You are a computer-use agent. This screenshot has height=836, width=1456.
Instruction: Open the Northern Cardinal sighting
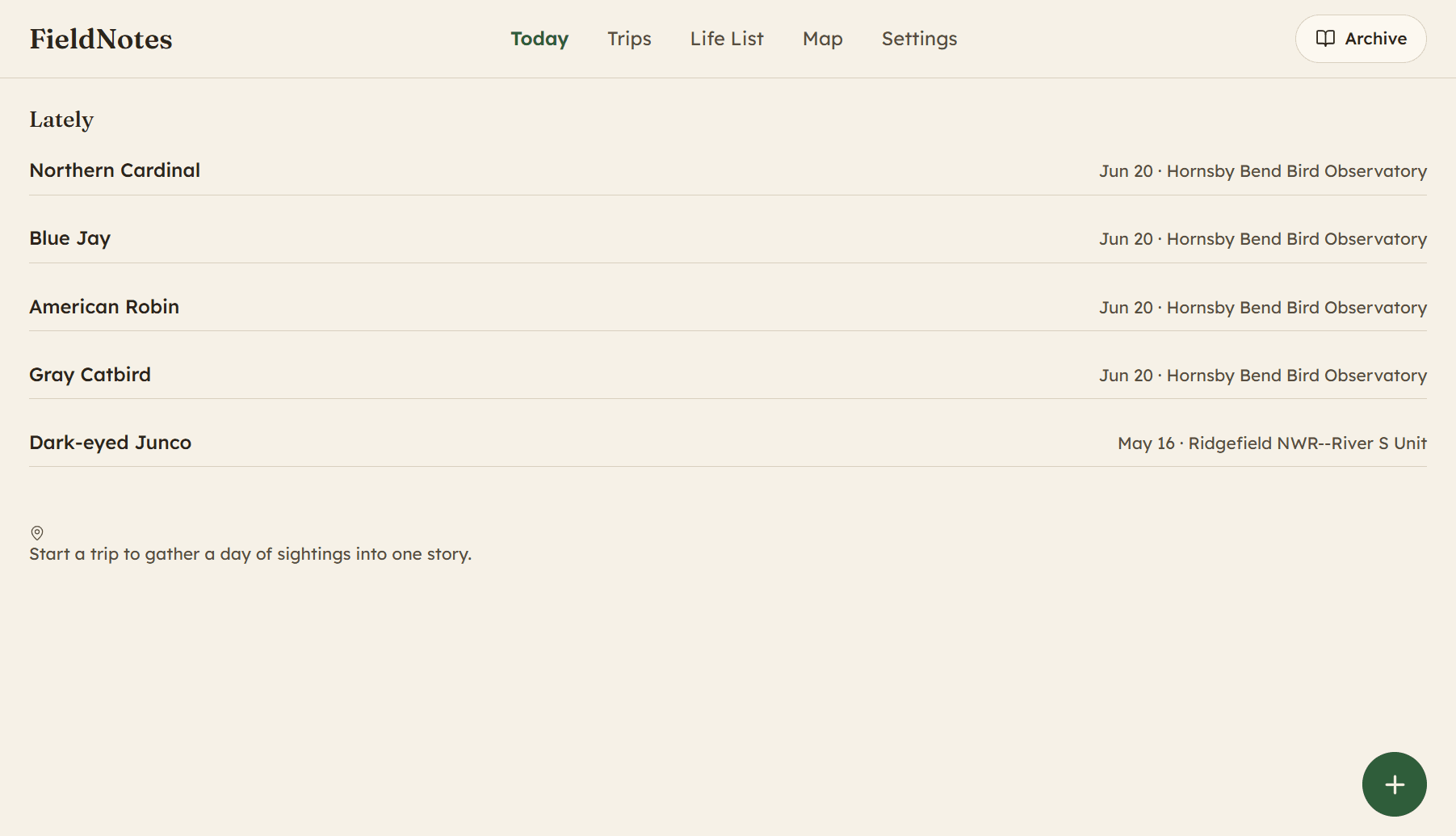(x=728, y=170)
